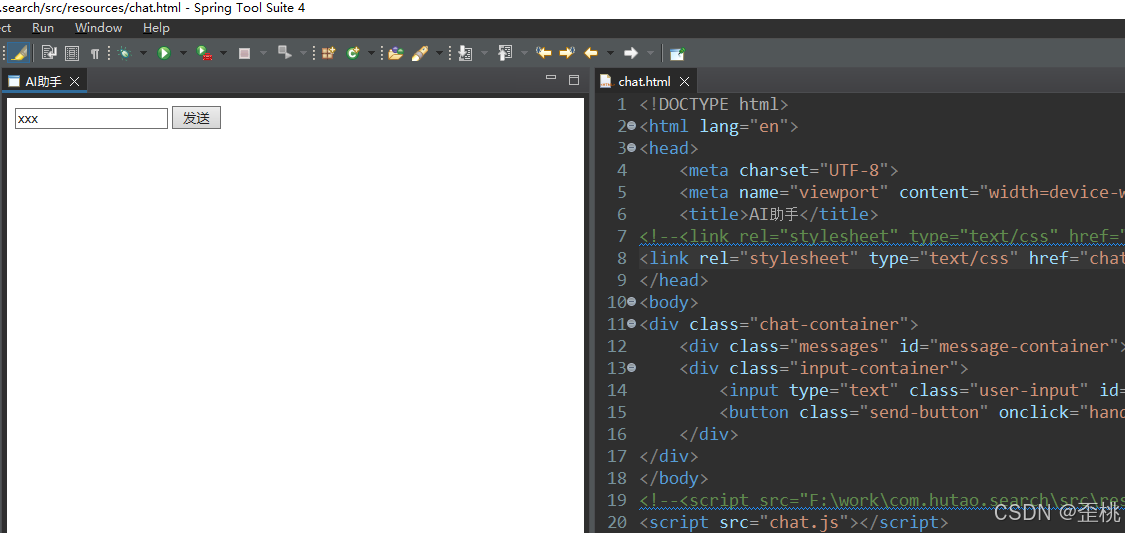The image size is (1125, 533).
Task: Toggle the Mark Occurrences highlighter icon
Action: pos(19,53)
